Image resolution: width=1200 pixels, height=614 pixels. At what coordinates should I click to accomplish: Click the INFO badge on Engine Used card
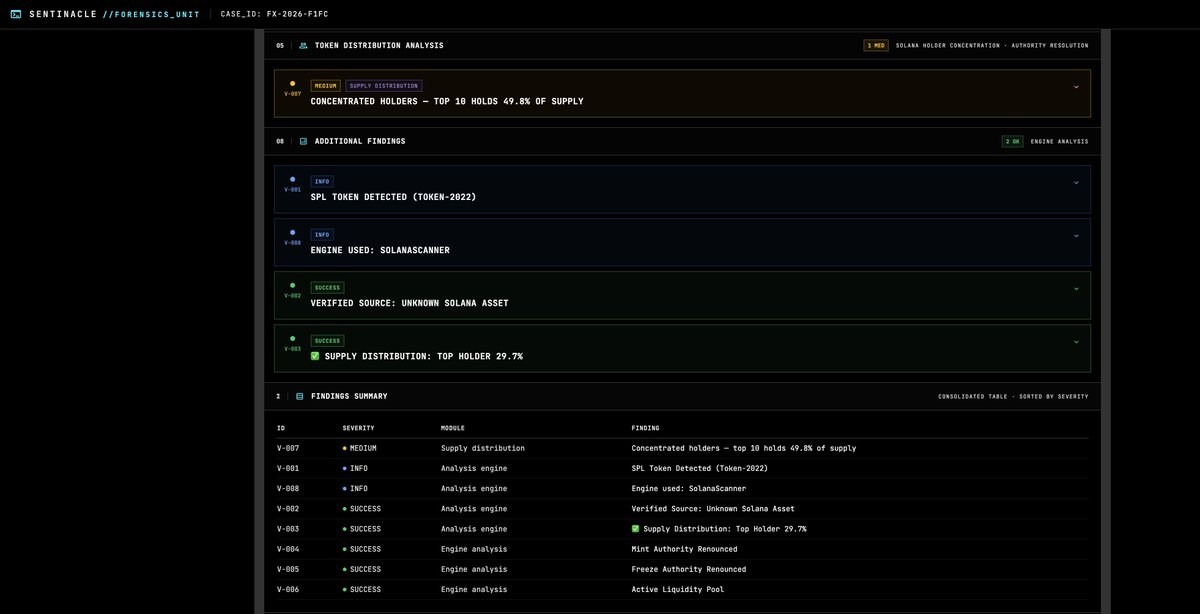322,234
